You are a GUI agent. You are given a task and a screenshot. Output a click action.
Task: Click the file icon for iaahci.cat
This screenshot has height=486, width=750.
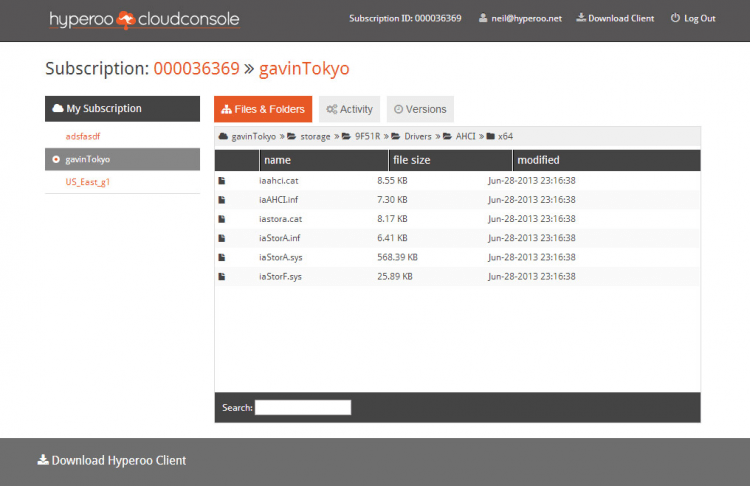coord(221,180)
